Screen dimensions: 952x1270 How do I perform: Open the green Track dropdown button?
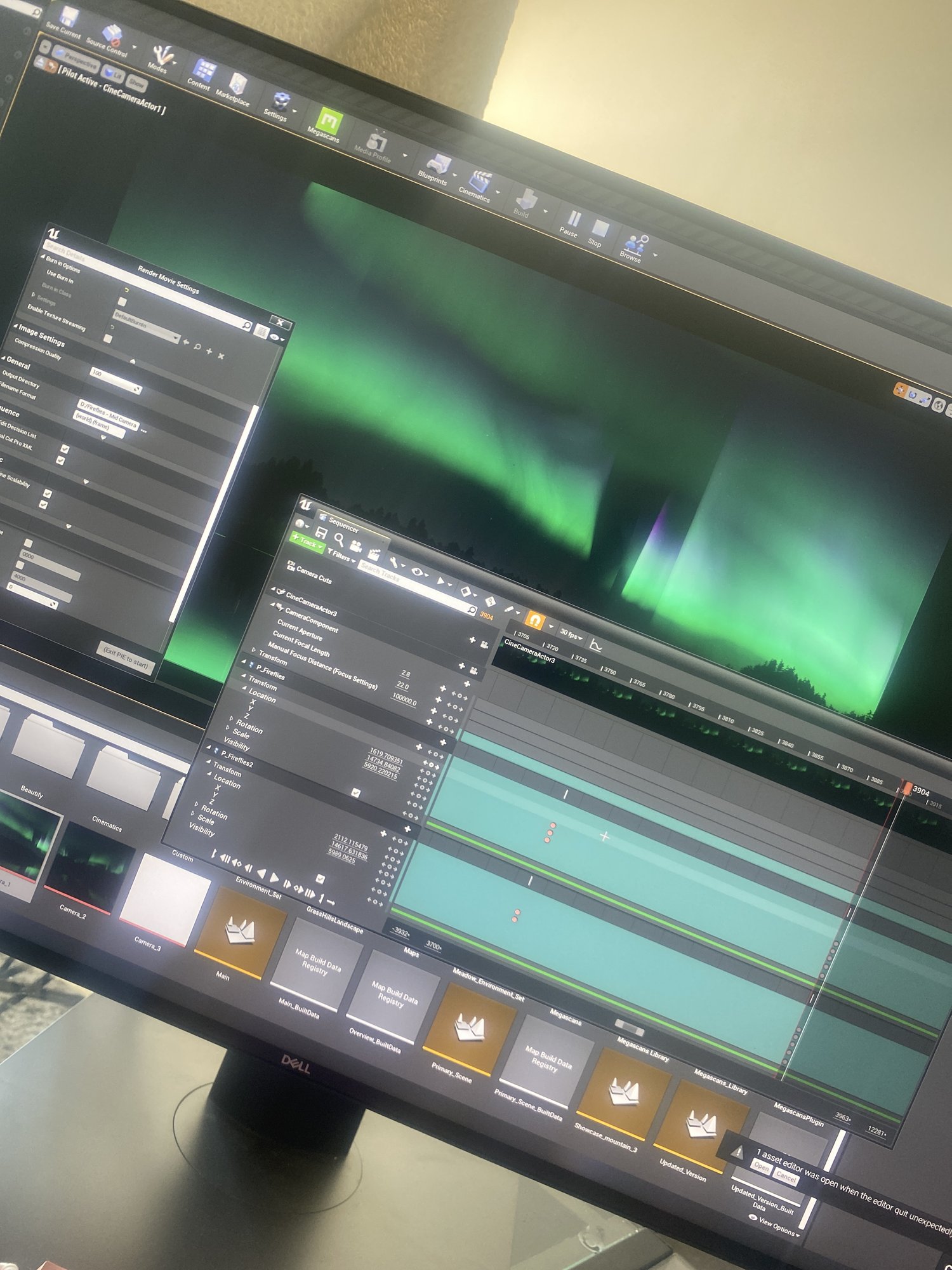click(308, 542)
